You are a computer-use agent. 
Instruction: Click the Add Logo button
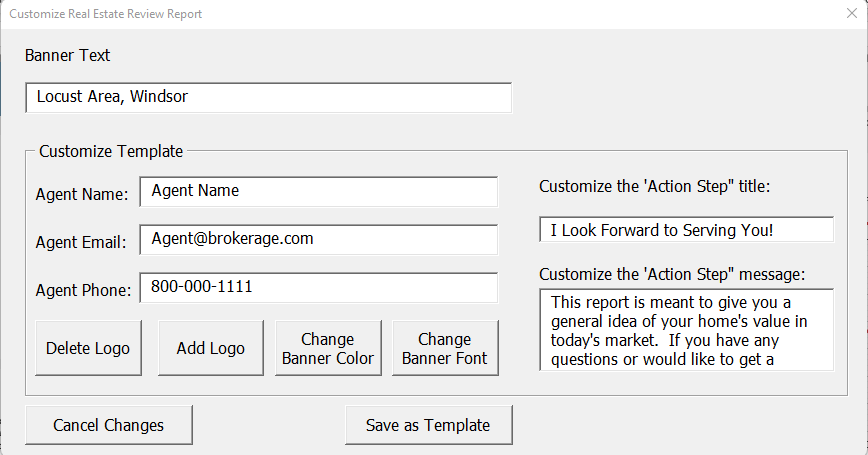210,348
